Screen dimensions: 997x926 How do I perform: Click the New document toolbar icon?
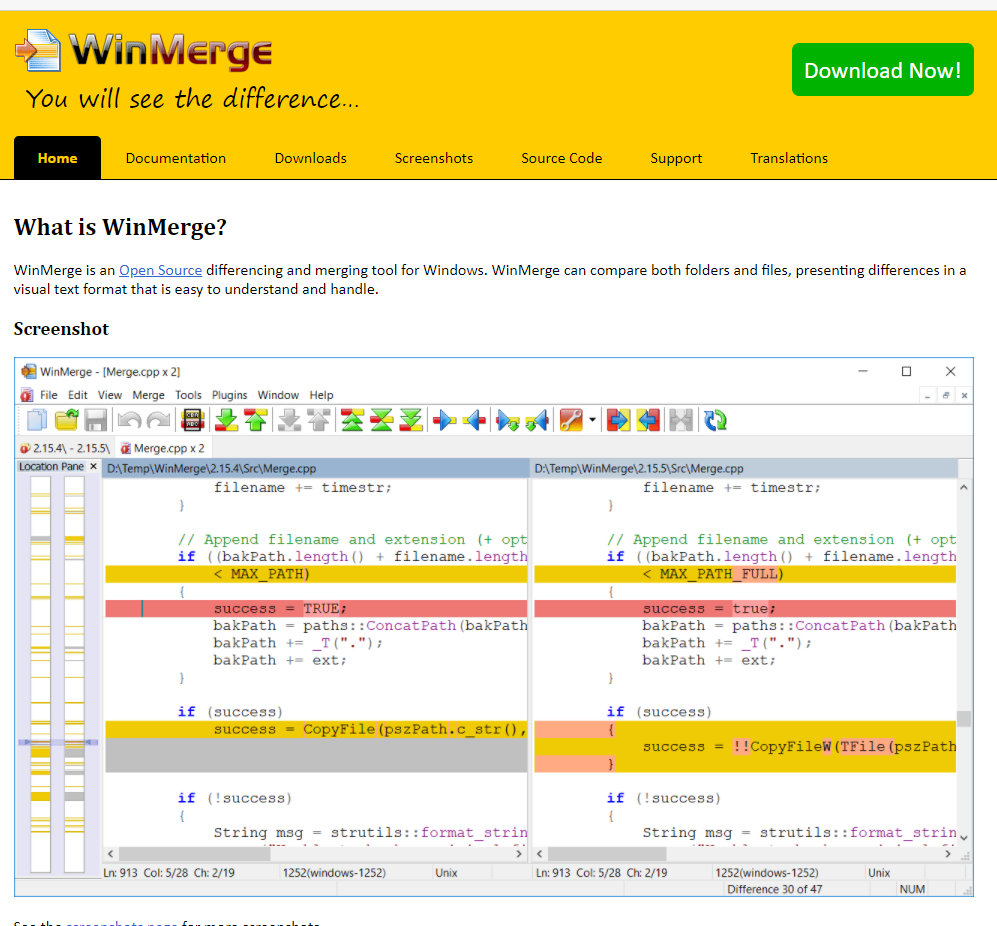point(37,420)
